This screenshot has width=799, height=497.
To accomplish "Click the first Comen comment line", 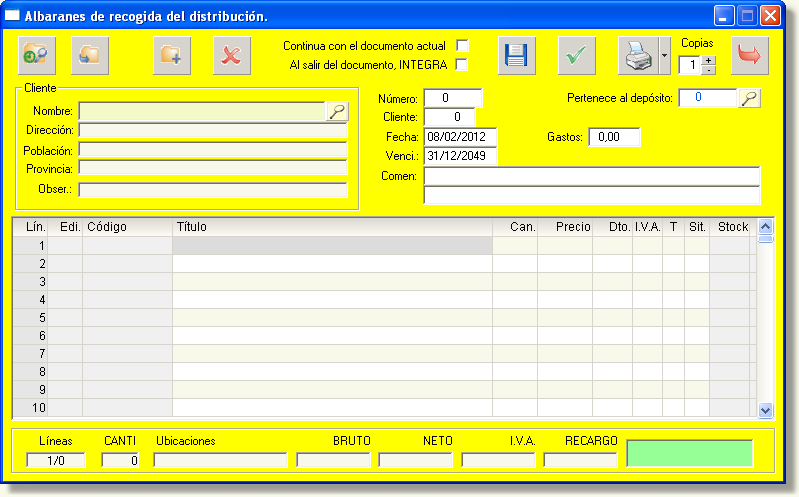I will (x=592, y=176).
